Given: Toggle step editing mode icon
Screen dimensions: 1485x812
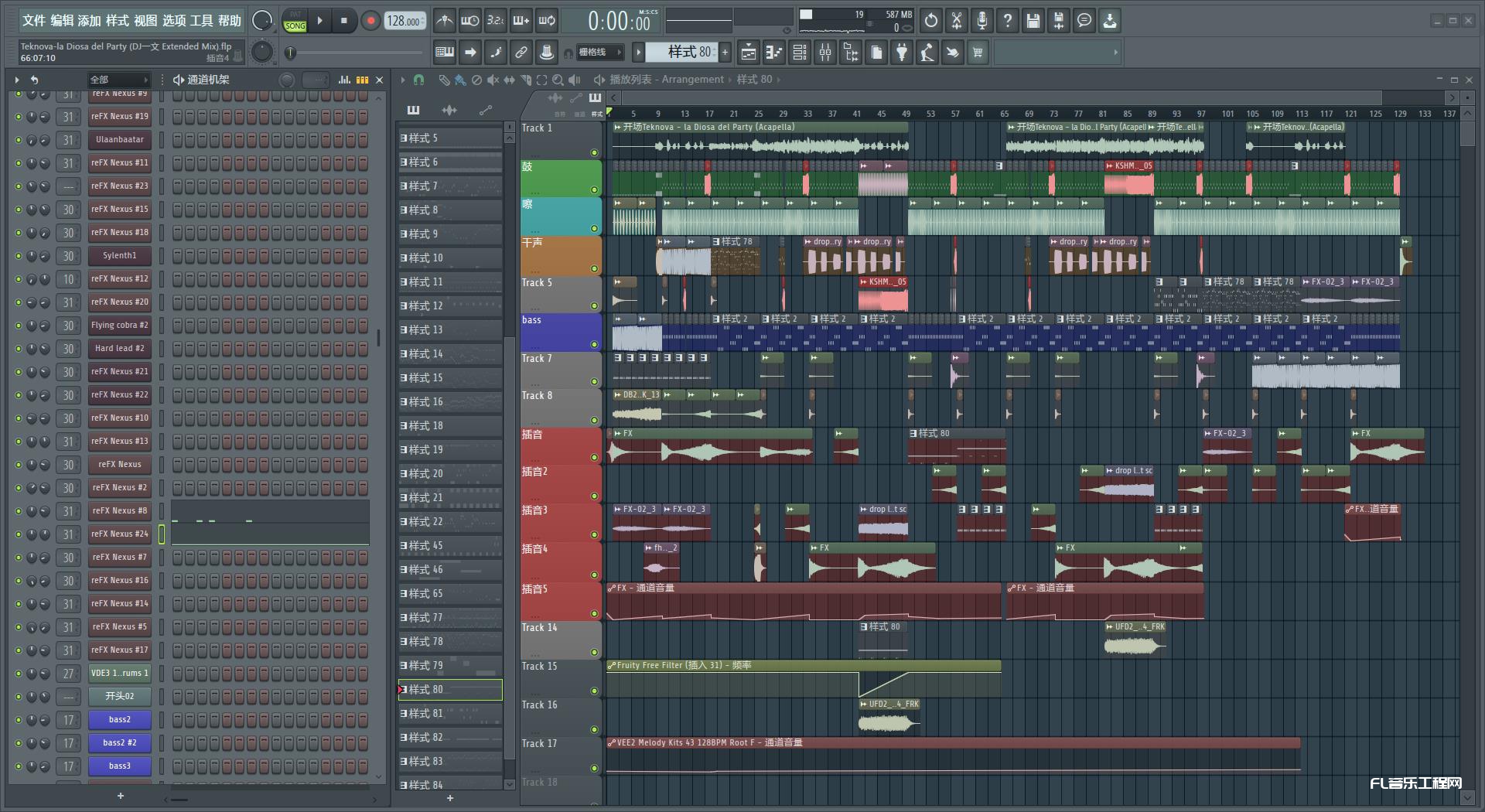Looking at the screenshot, I should click(496, 53).
